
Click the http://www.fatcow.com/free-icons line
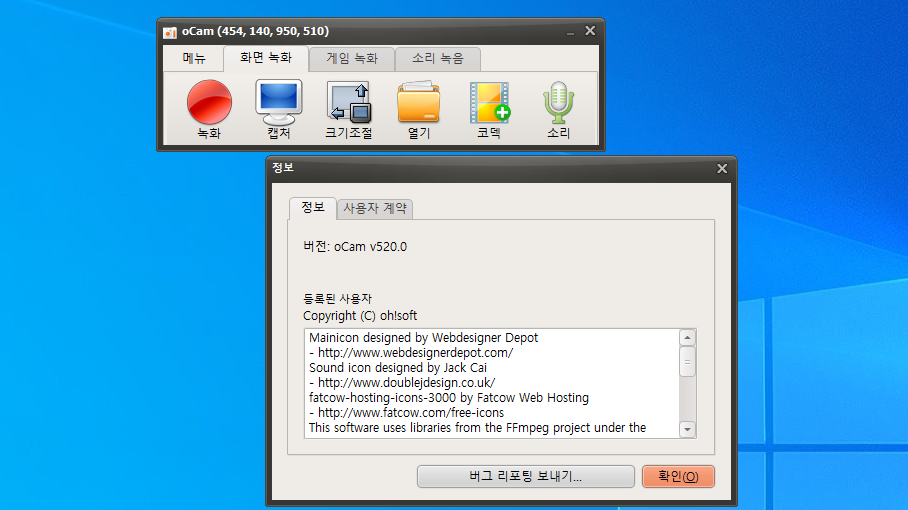[407, 413]
